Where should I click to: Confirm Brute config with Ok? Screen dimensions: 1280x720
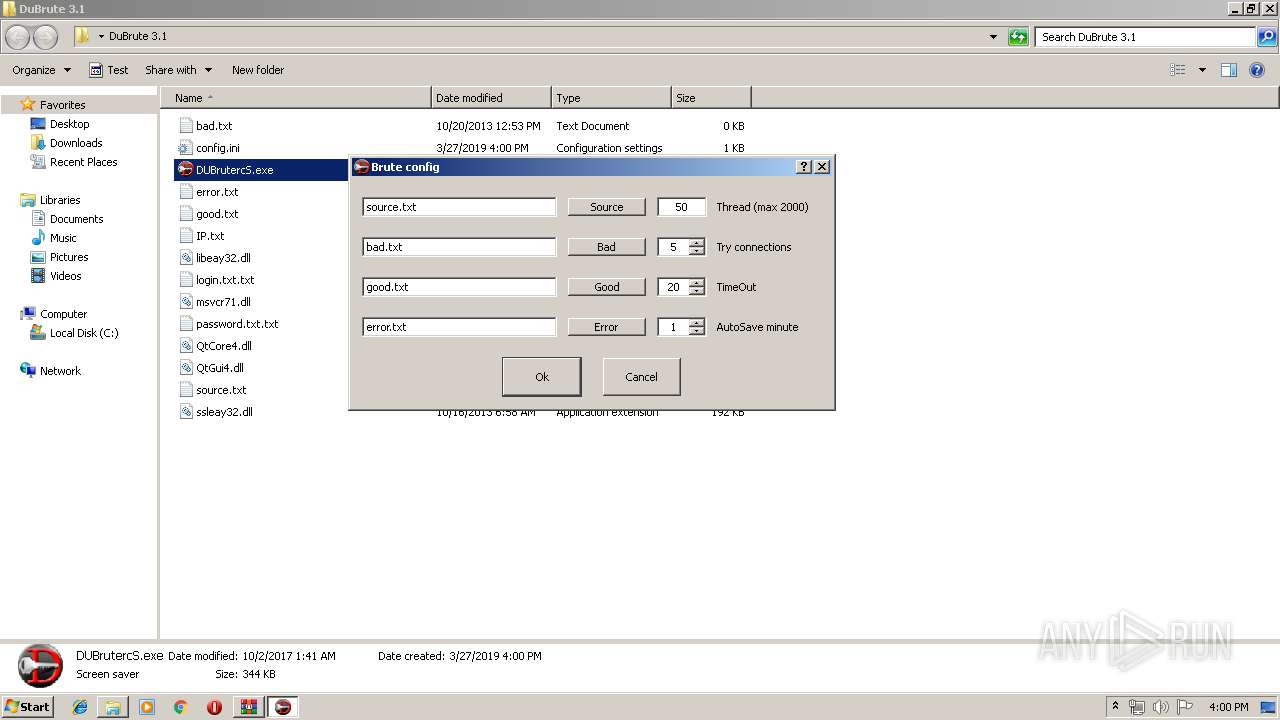point(541,377)
